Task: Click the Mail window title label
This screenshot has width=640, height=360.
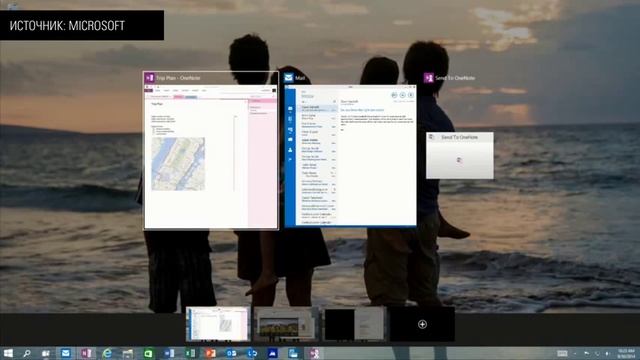Action: (300, 78)
